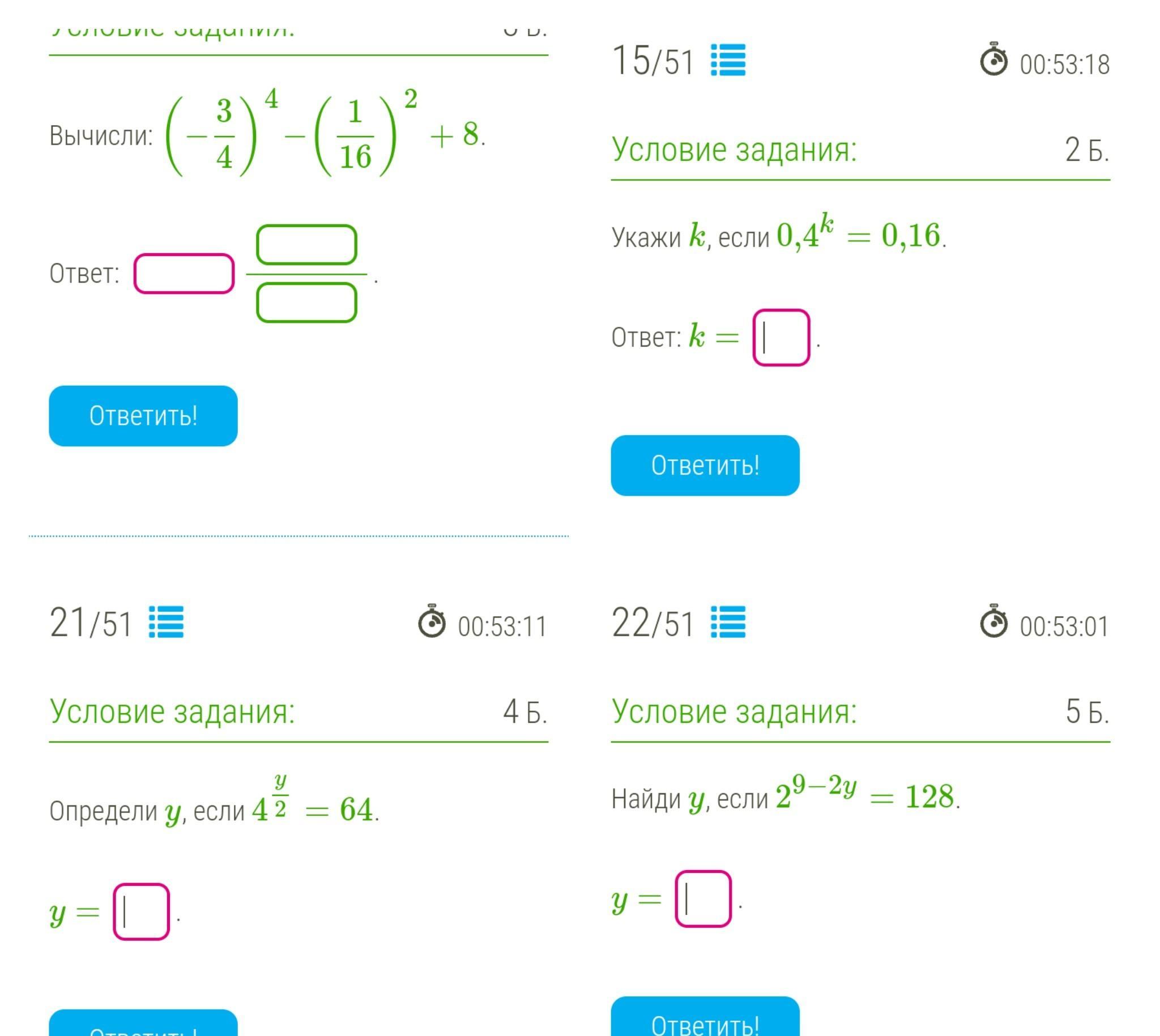The width and height of the screenshot is (1160, 1036).
Task: Click the denominator box of the fraction answer
Action: click(x=306, y=303)
